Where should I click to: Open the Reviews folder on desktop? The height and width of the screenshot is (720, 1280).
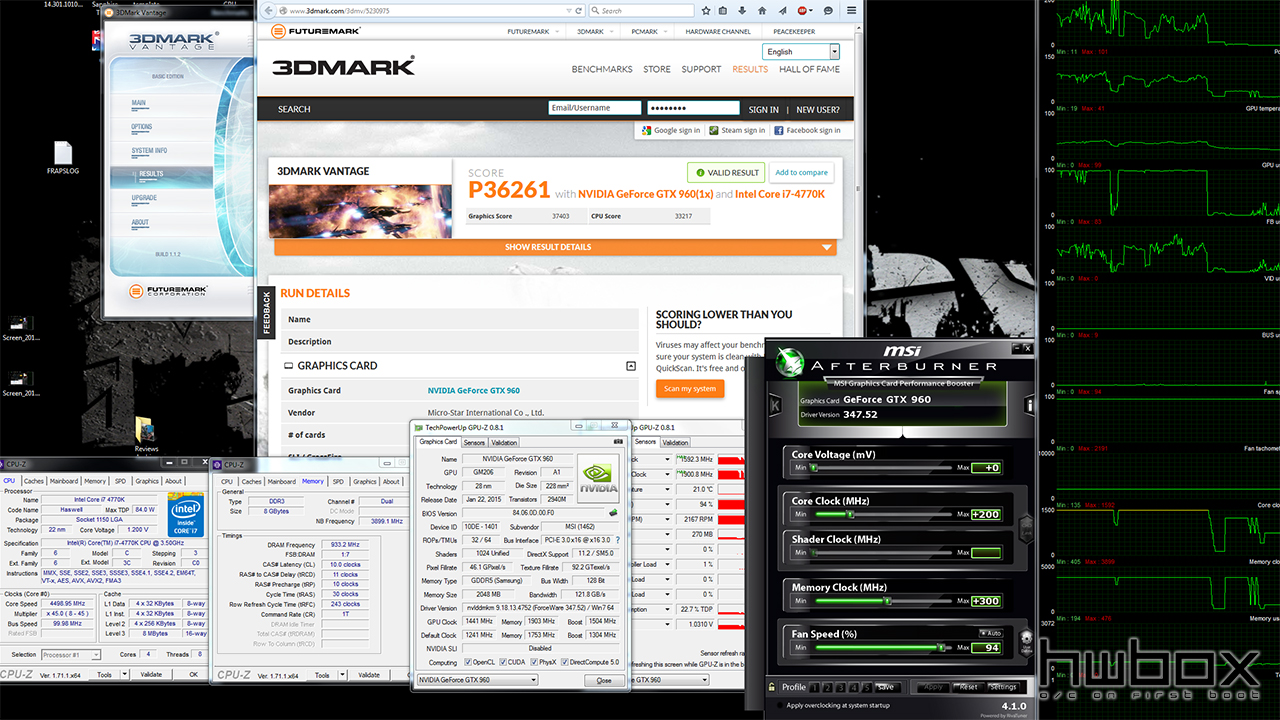(x=146, y=435)
